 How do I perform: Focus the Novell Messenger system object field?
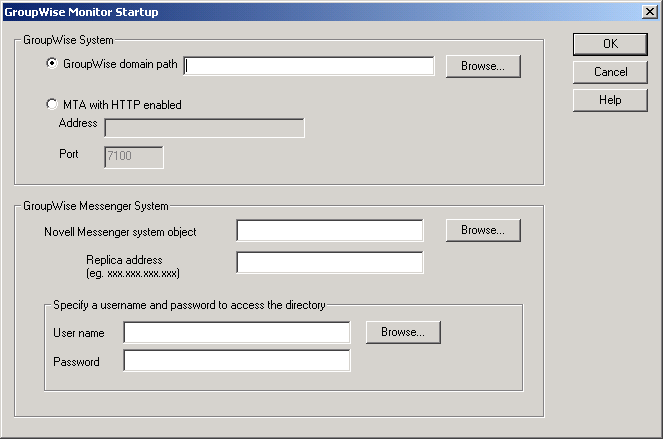[x=329, y=231]
